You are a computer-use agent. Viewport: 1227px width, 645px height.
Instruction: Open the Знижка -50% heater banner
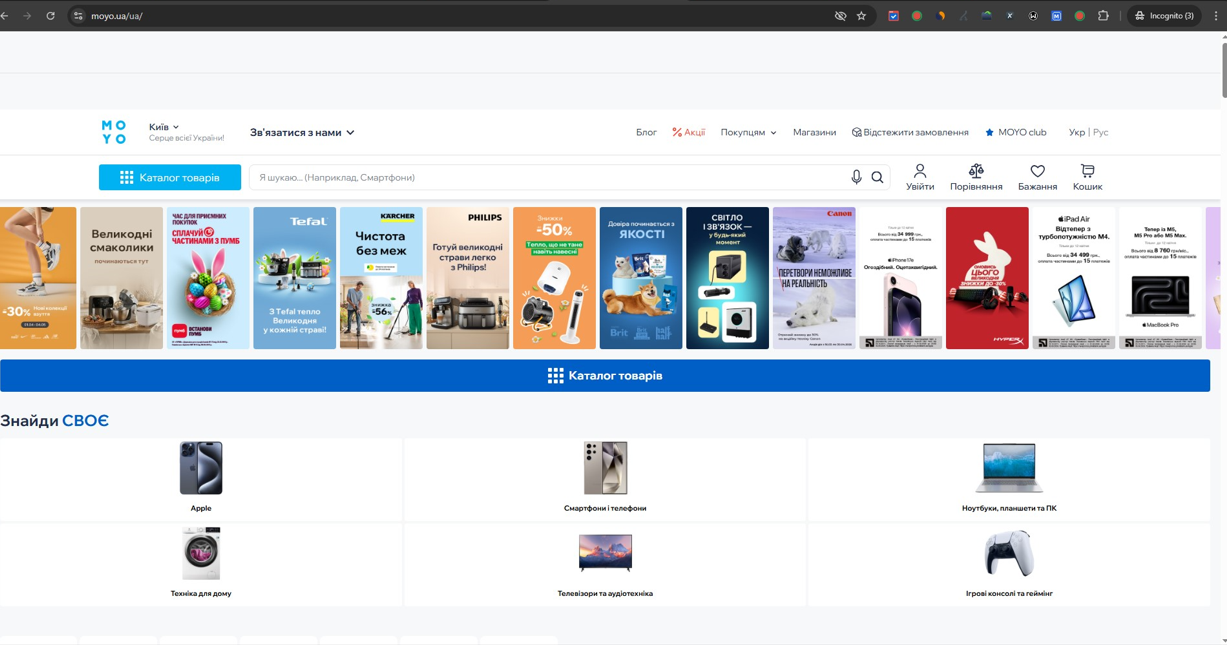554,278
